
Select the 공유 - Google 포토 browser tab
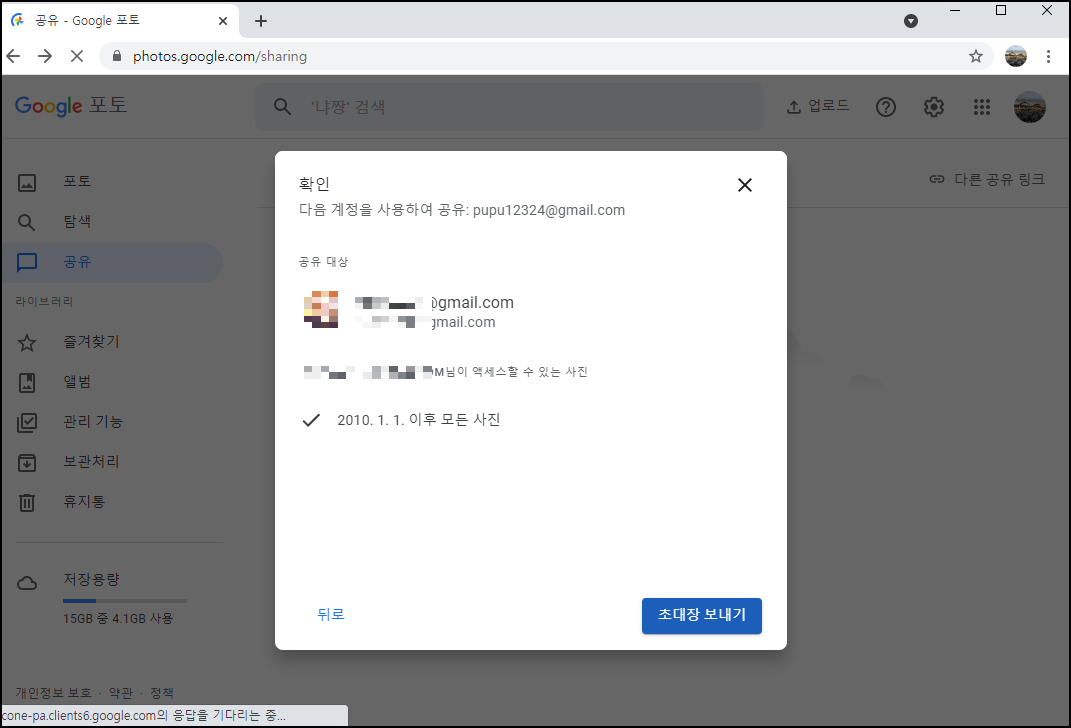[120, 21]
